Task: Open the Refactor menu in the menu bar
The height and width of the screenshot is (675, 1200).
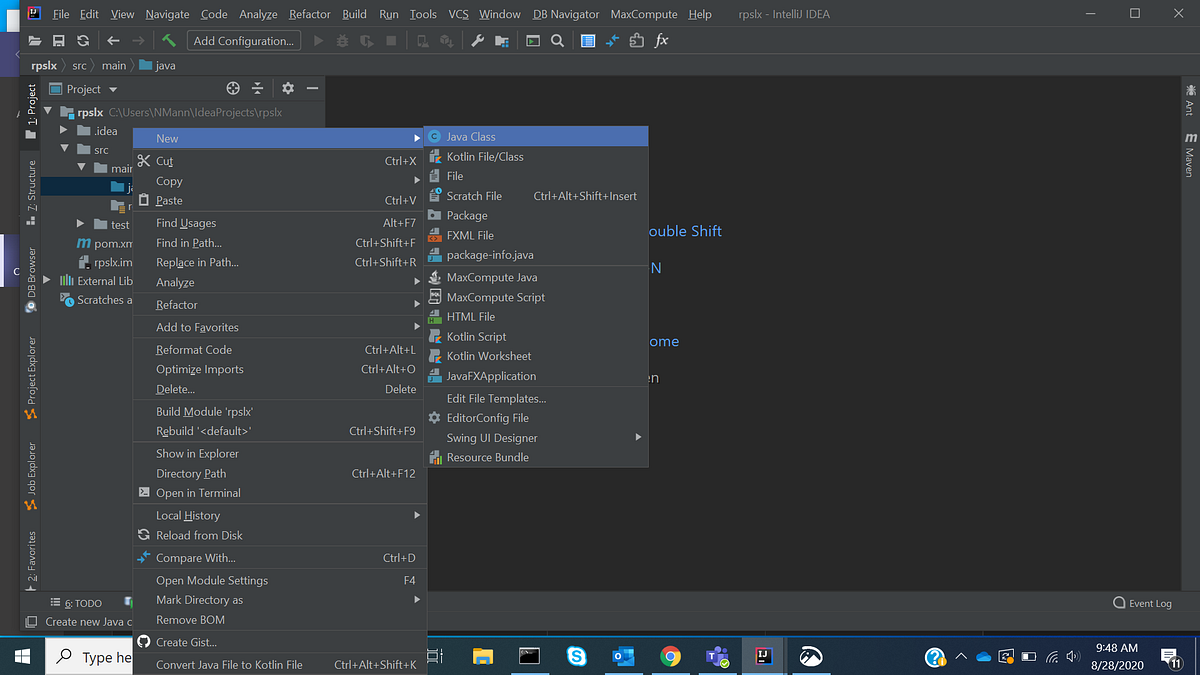Action: click(x=309, y=14)
